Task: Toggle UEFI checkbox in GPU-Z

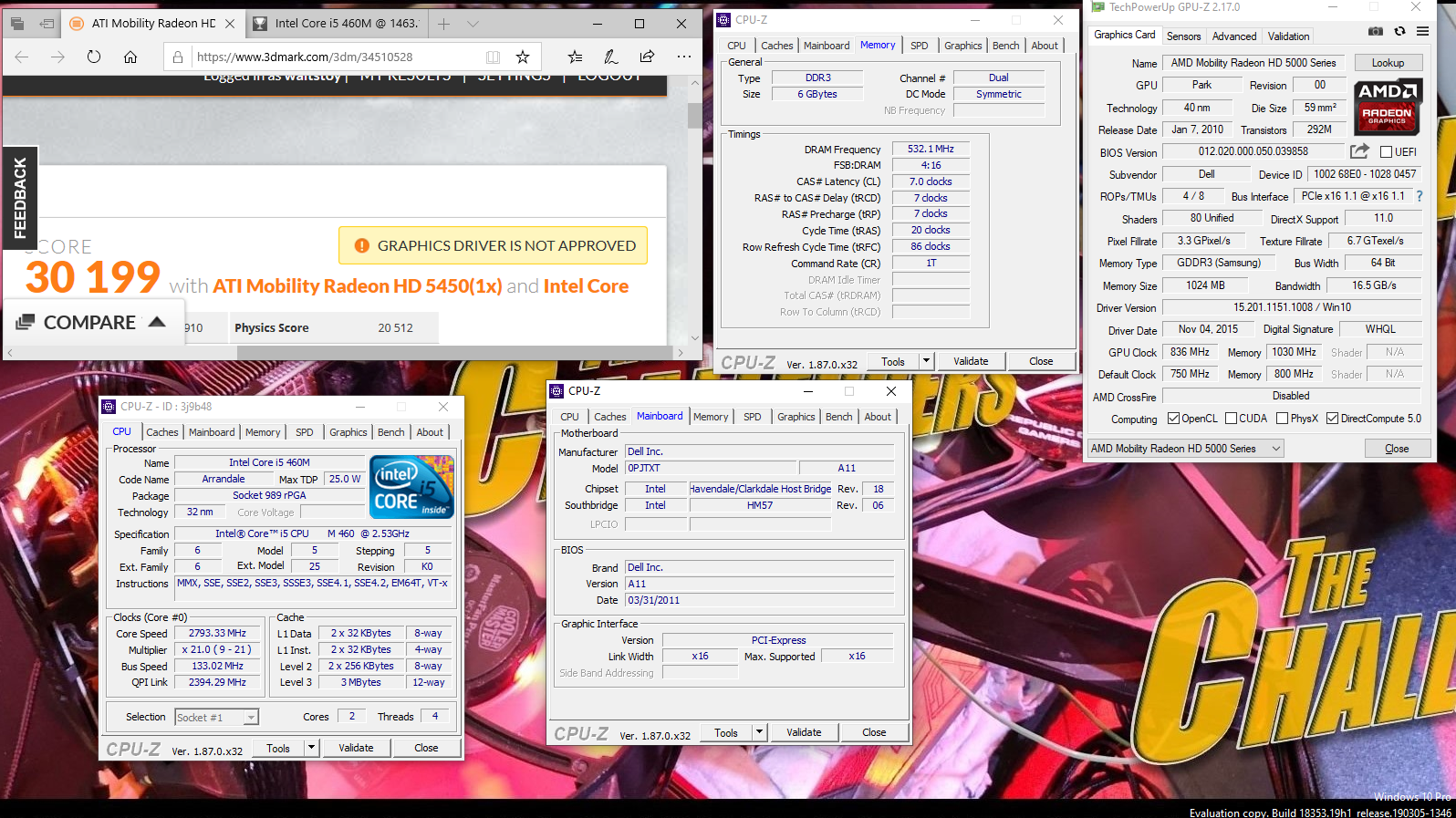Action: click(x=1386, y=152)
